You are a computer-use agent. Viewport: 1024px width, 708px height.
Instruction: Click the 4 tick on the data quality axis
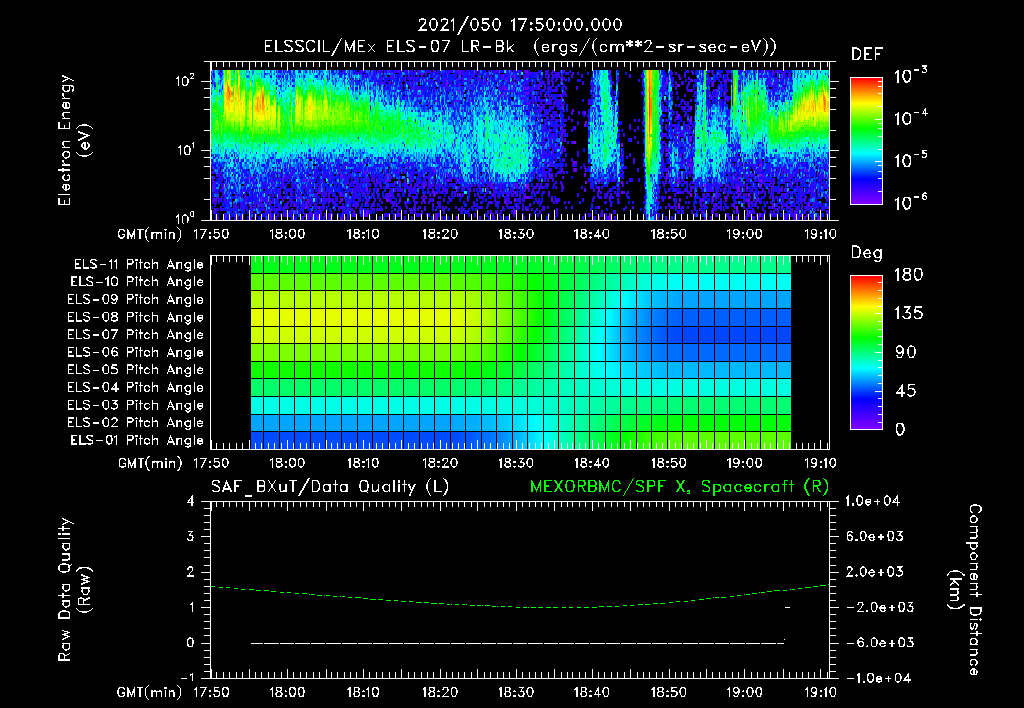coord(191,502)
